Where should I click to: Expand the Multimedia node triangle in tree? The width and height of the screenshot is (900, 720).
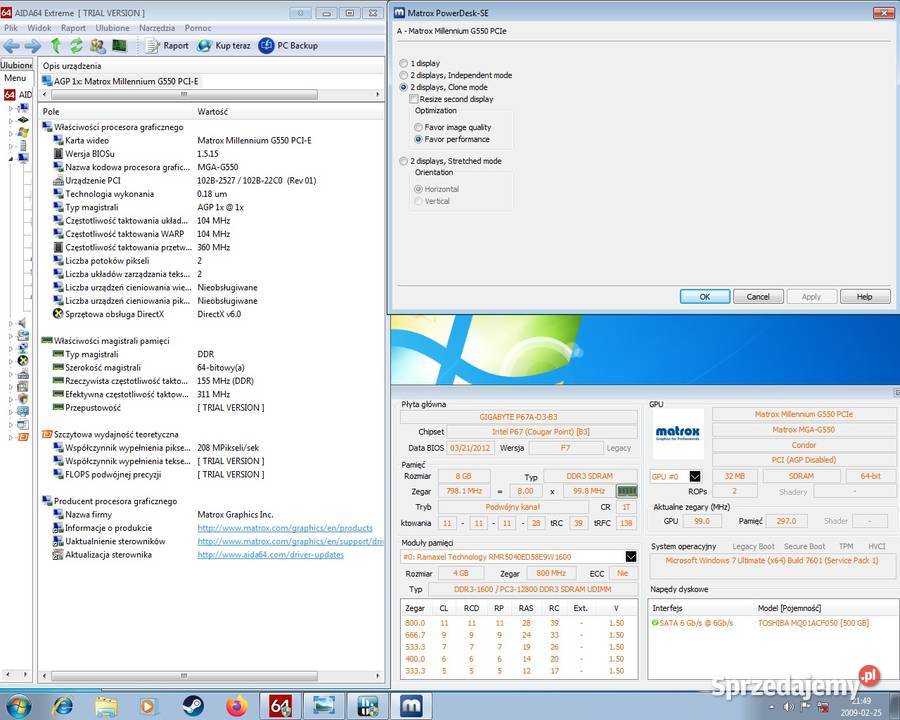[x=10, y=323]
